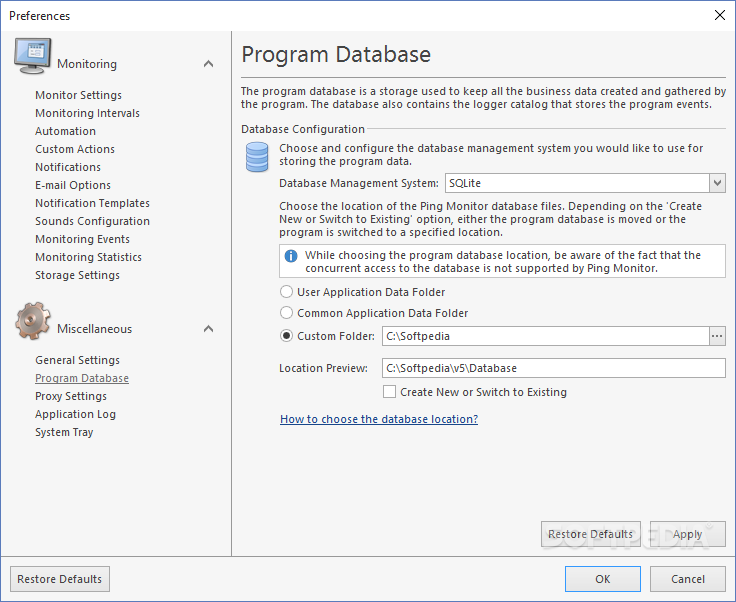Viewport: 736px width, 602px height.
Task: Click the Cancel button
Action: (x=688, y=579)
